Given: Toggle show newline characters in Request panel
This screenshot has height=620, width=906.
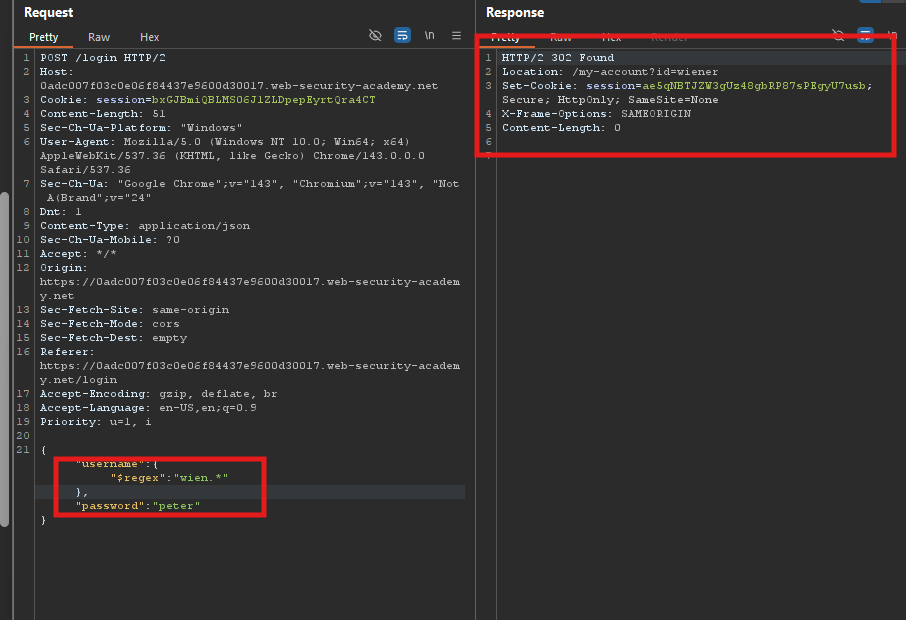Looking at the screenshot, I should (429, 35).
